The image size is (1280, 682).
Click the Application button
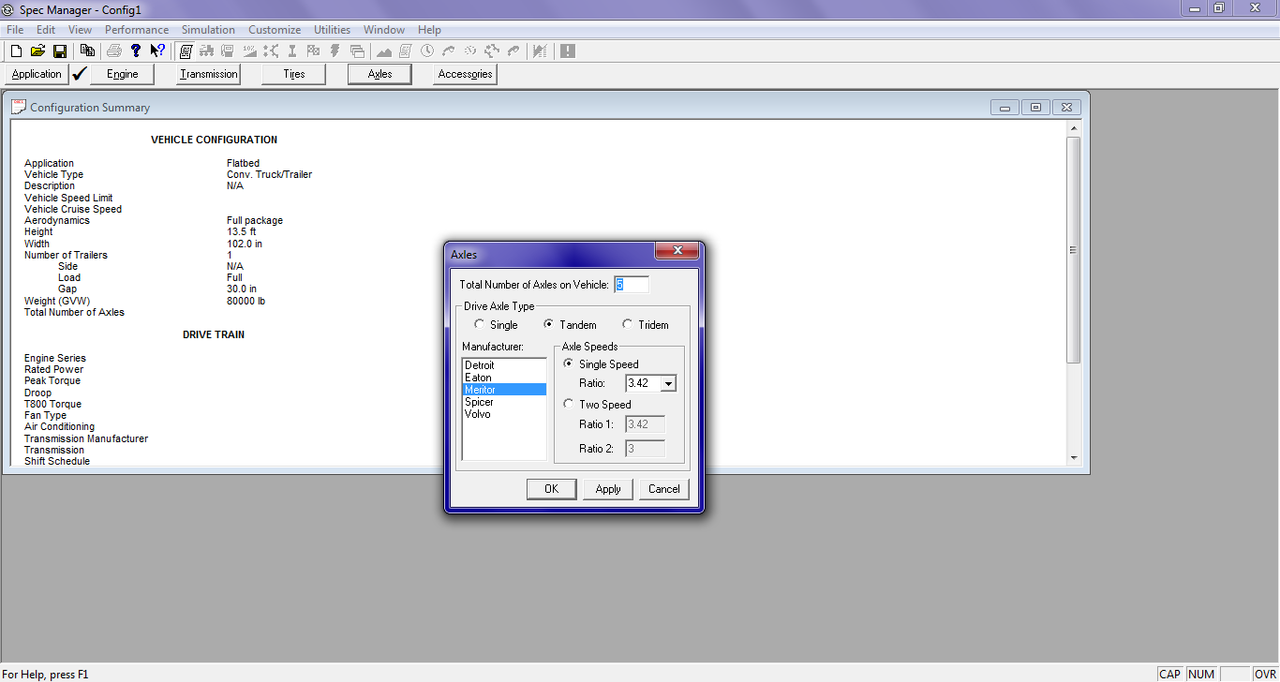point(37,74)
